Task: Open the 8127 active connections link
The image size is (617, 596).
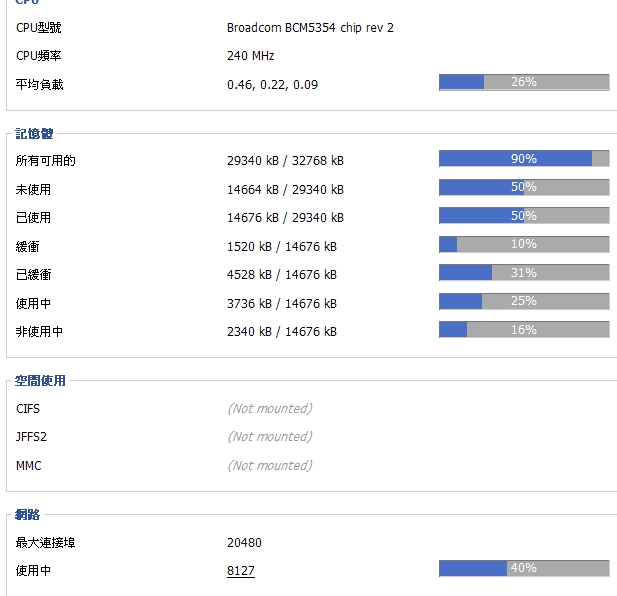Action: click(x=241, y=570)
